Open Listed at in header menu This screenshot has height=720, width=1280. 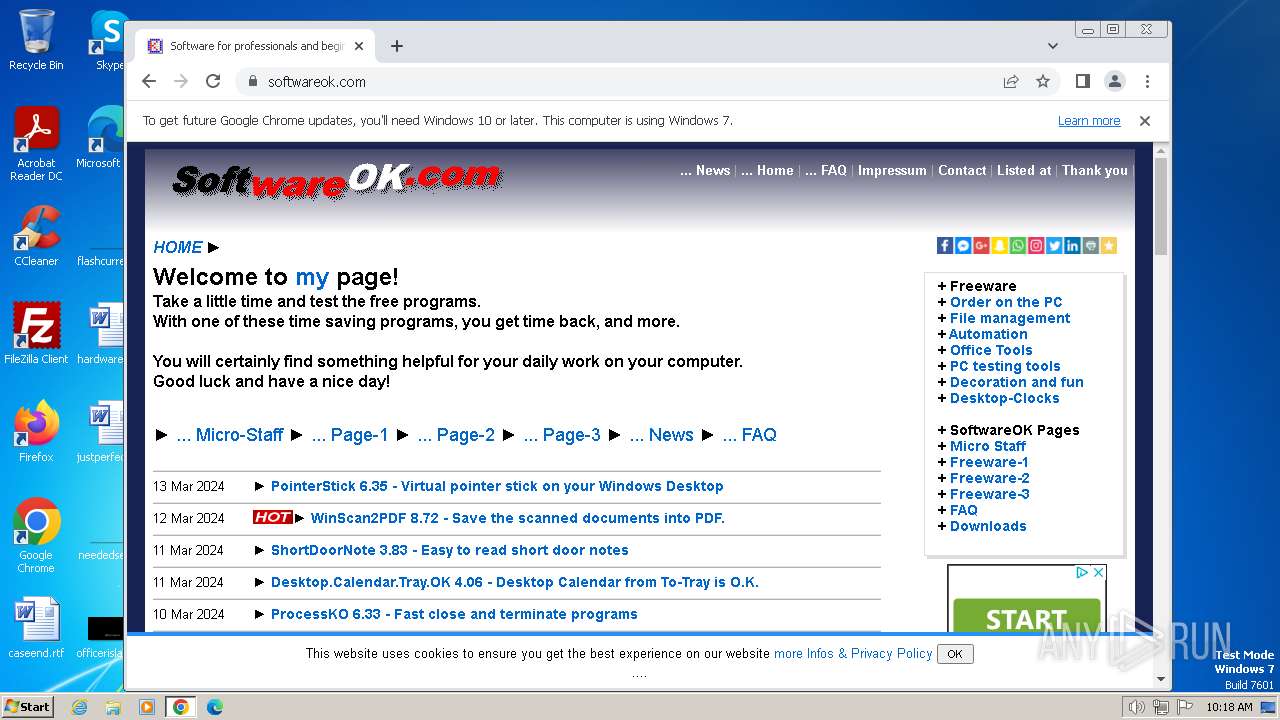pyautogui.click(x=1024, y=170)
